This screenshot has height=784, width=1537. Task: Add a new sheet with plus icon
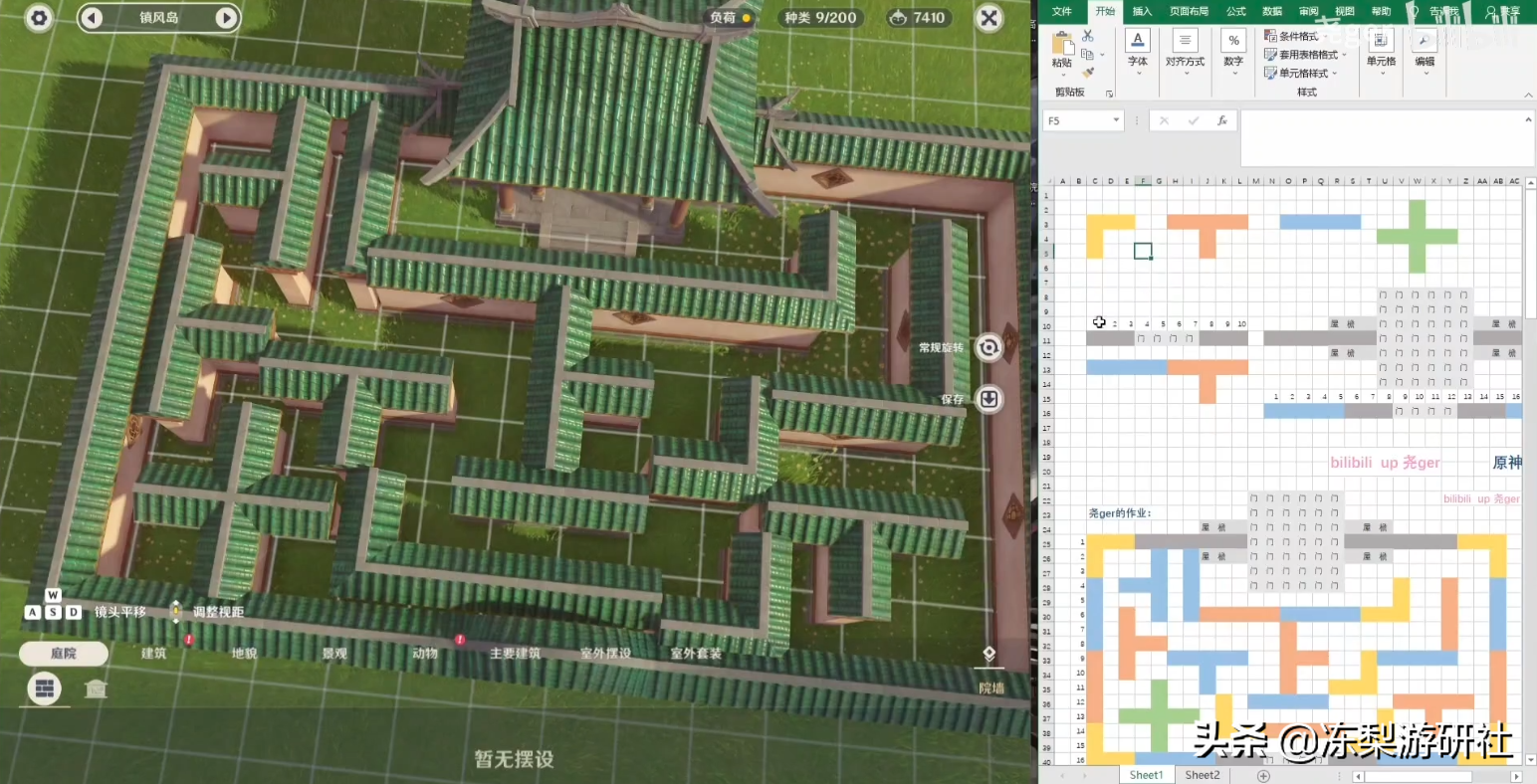coord(1263,775)
